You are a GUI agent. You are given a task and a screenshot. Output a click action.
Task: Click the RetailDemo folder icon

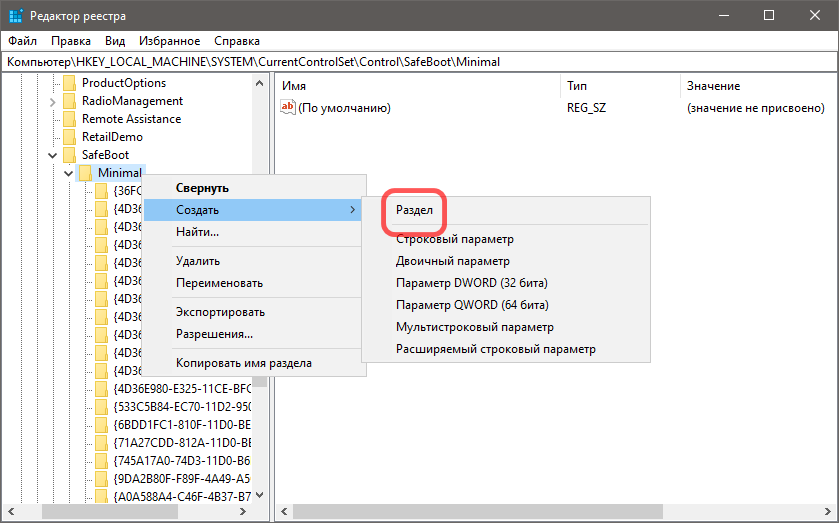[x=69, y=137]
